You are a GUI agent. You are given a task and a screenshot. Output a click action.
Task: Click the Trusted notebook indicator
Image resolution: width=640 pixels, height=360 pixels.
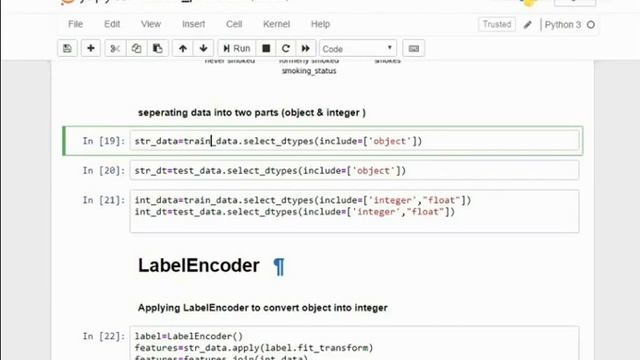coord(497,24)
